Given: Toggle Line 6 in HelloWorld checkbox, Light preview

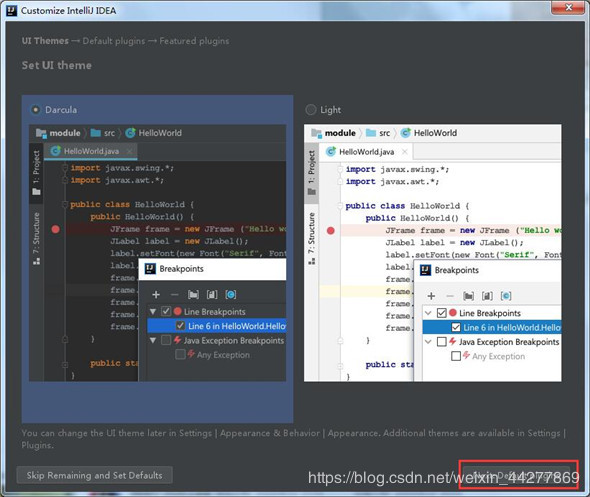Looking at the screenshot, I should pyautogui.click(x=456, y=327).
